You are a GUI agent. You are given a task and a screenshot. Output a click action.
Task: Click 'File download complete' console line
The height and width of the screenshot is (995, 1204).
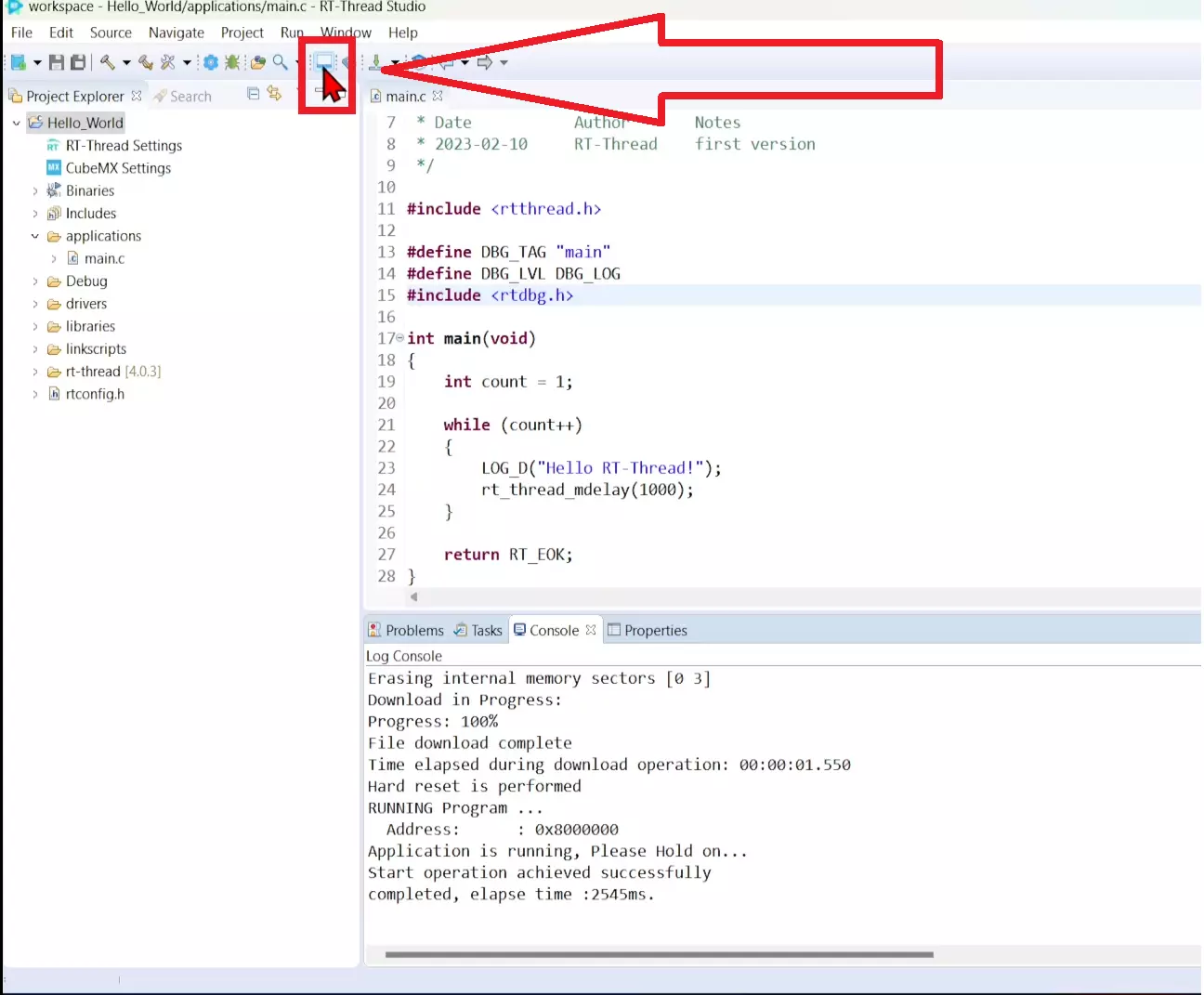[470, 743]
